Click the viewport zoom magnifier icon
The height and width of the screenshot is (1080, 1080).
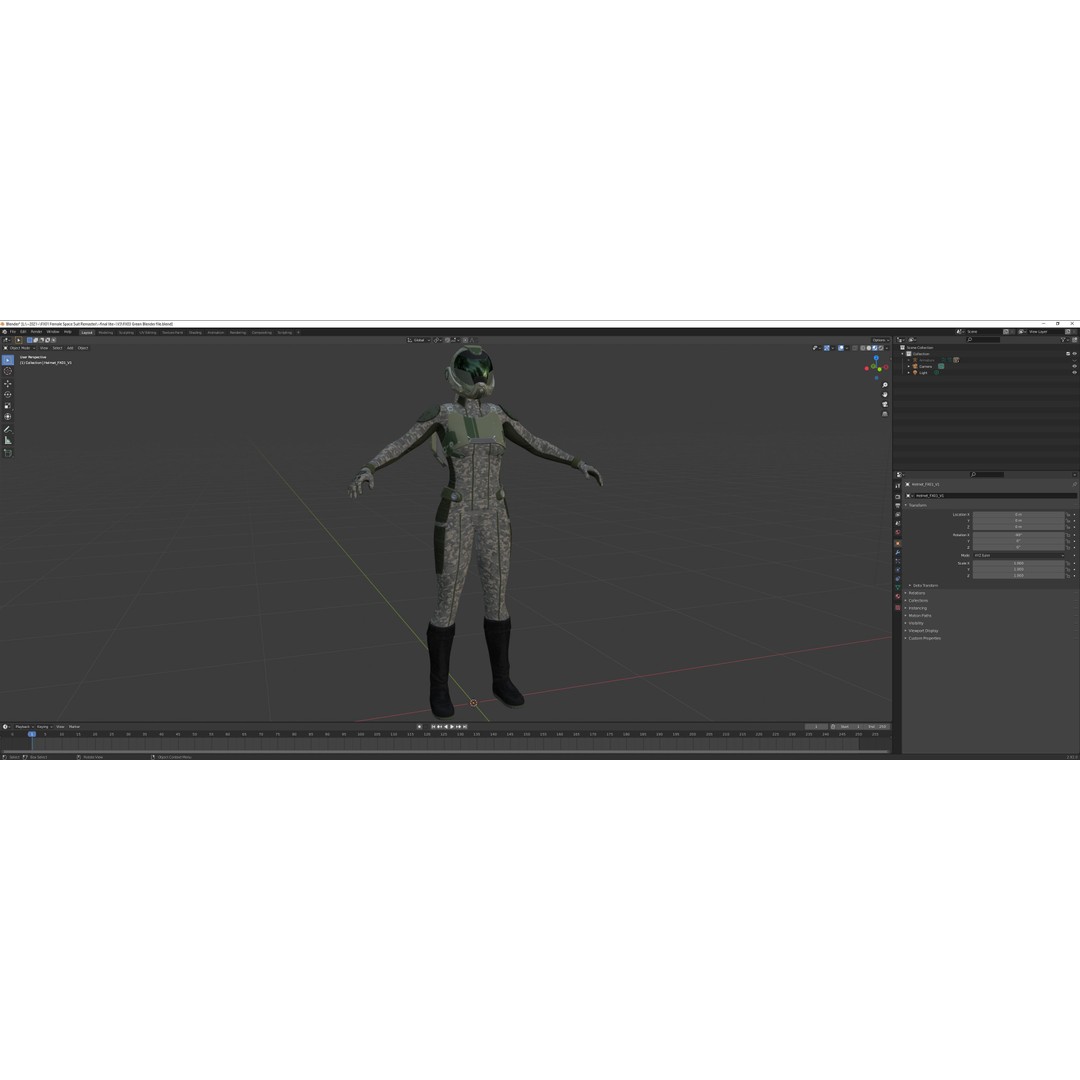[884, 385]
